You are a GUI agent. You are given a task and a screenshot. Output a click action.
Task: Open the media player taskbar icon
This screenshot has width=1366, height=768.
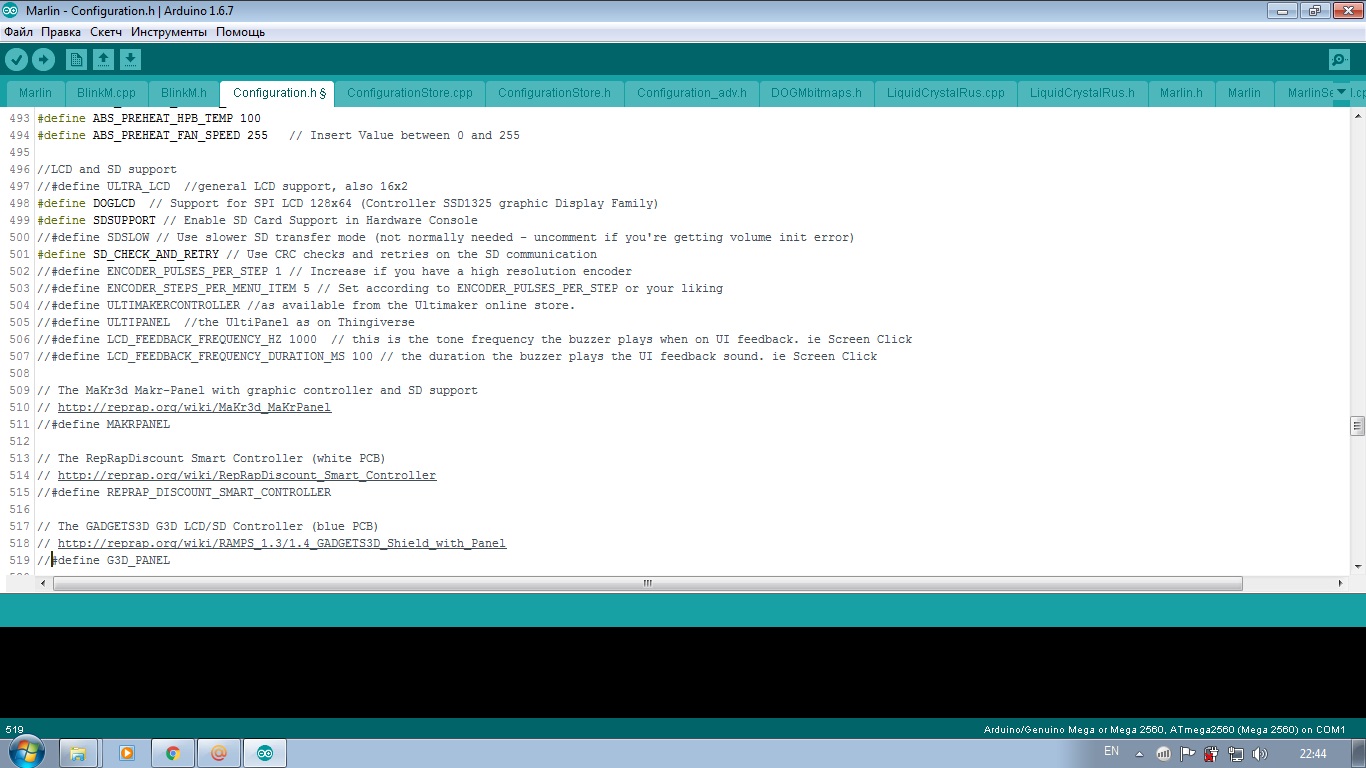(x=127, y=753)
